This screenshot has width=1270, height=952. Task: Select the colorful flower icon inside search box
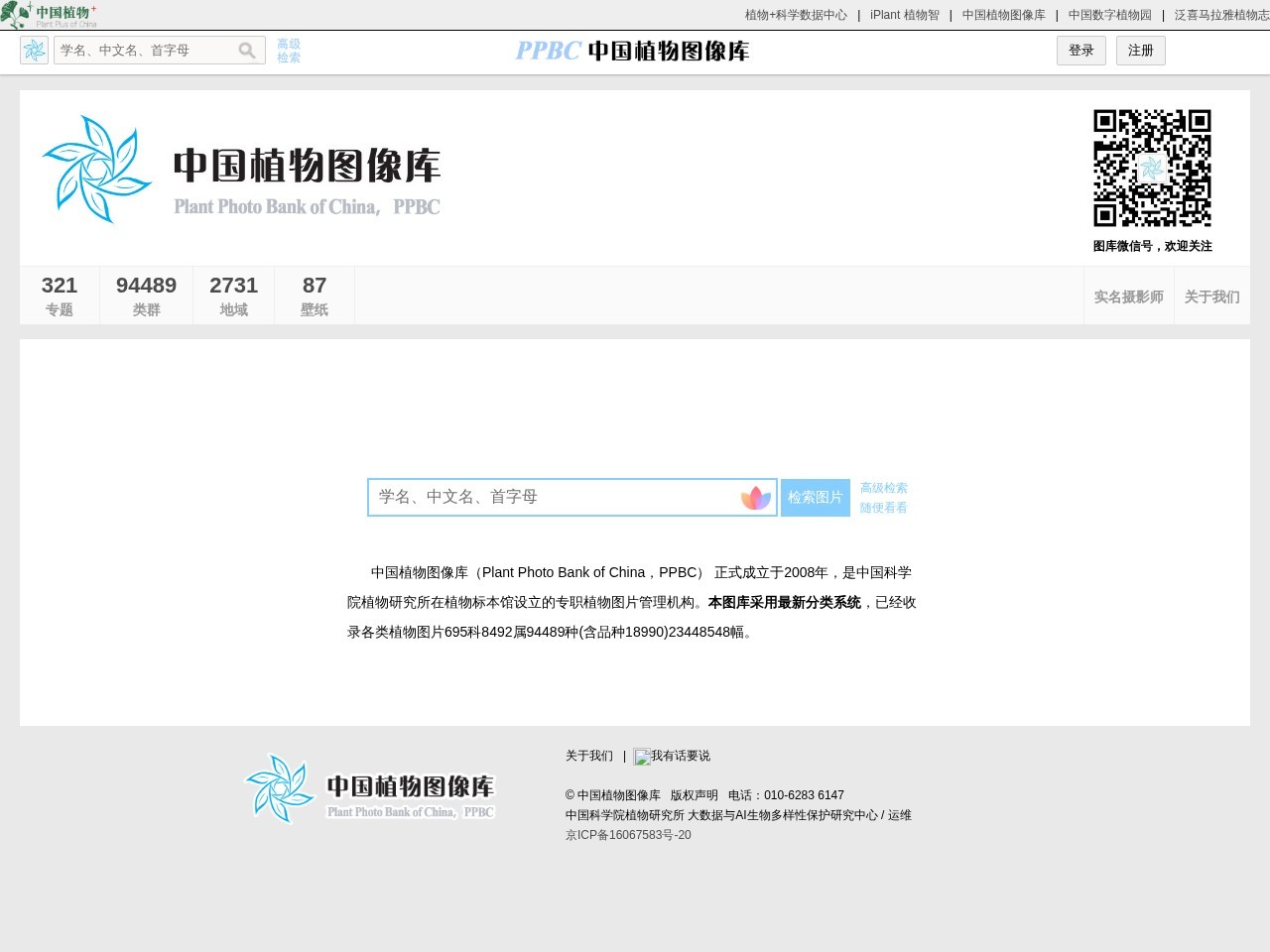coord(756,497)
